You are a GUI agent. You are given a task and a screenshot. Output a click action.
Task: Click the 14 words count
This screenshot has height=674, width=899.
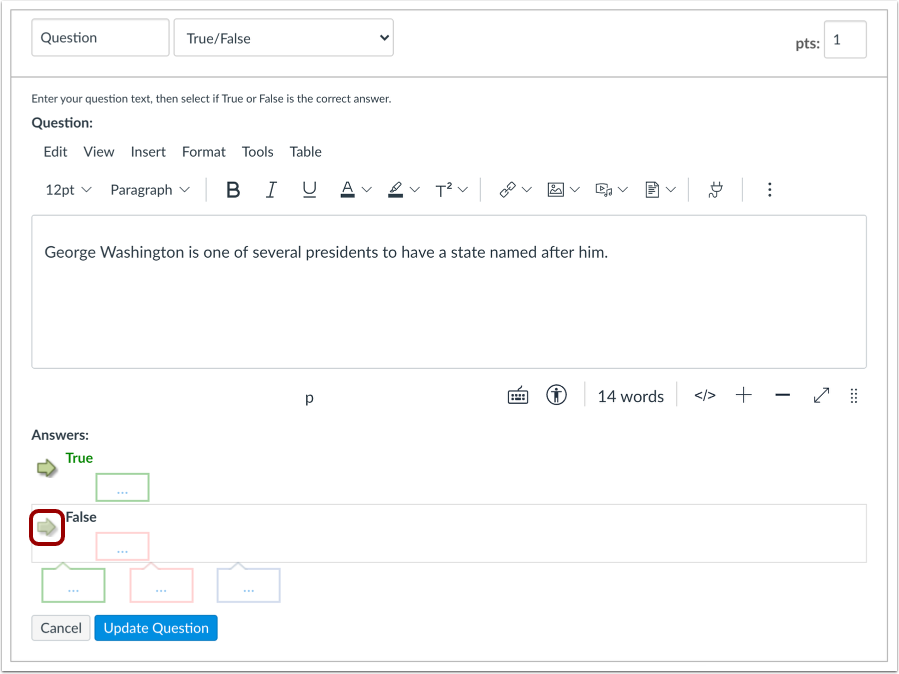click(x=631, y=396)
